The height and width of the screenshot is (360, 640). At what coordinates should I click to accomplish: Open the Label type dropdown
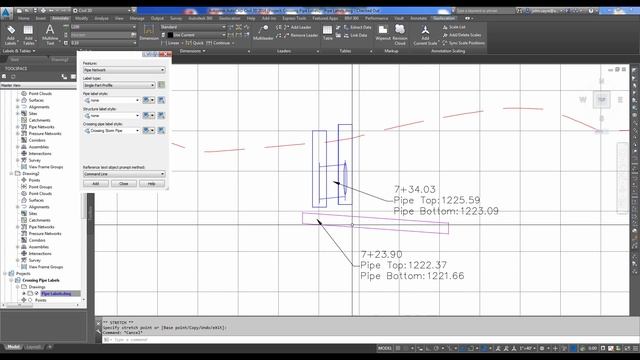pyautogui.click(x=119, y=85)
